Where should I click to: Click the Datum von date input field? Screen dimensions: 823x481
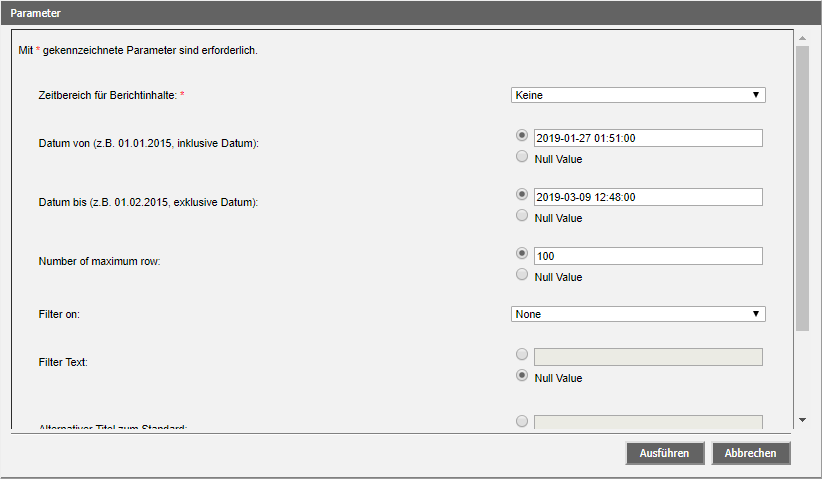pyautogui.click(x=648, y=138)
